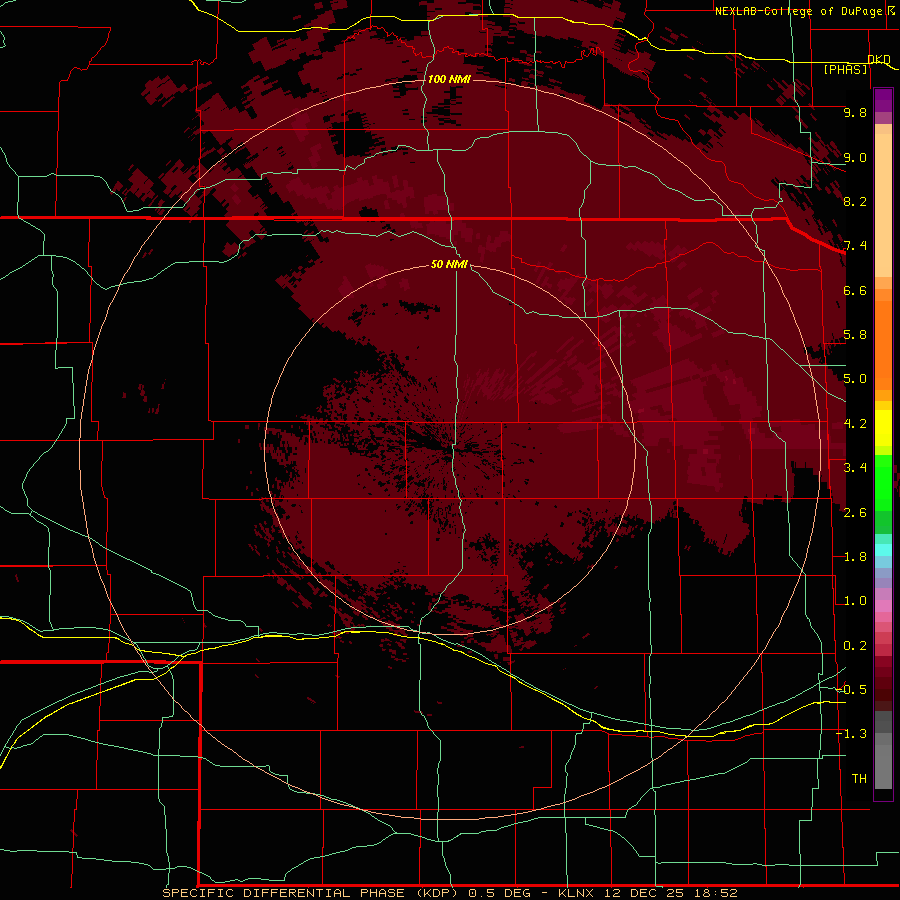
Task: Pick the pink segment of the color bar
Action: point(883,606)
